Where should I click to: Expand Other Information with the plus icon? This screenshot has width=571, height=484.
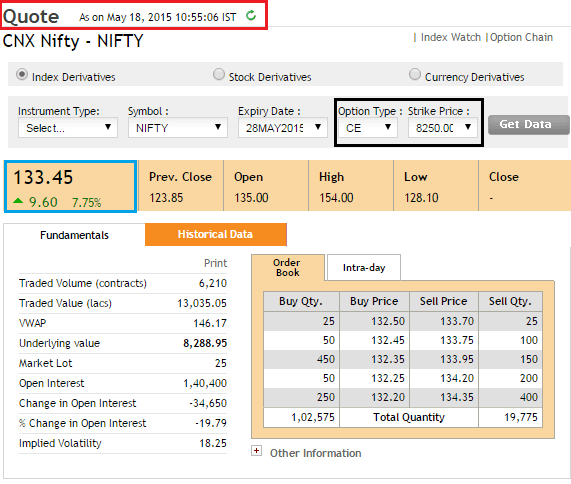(256, 451)
